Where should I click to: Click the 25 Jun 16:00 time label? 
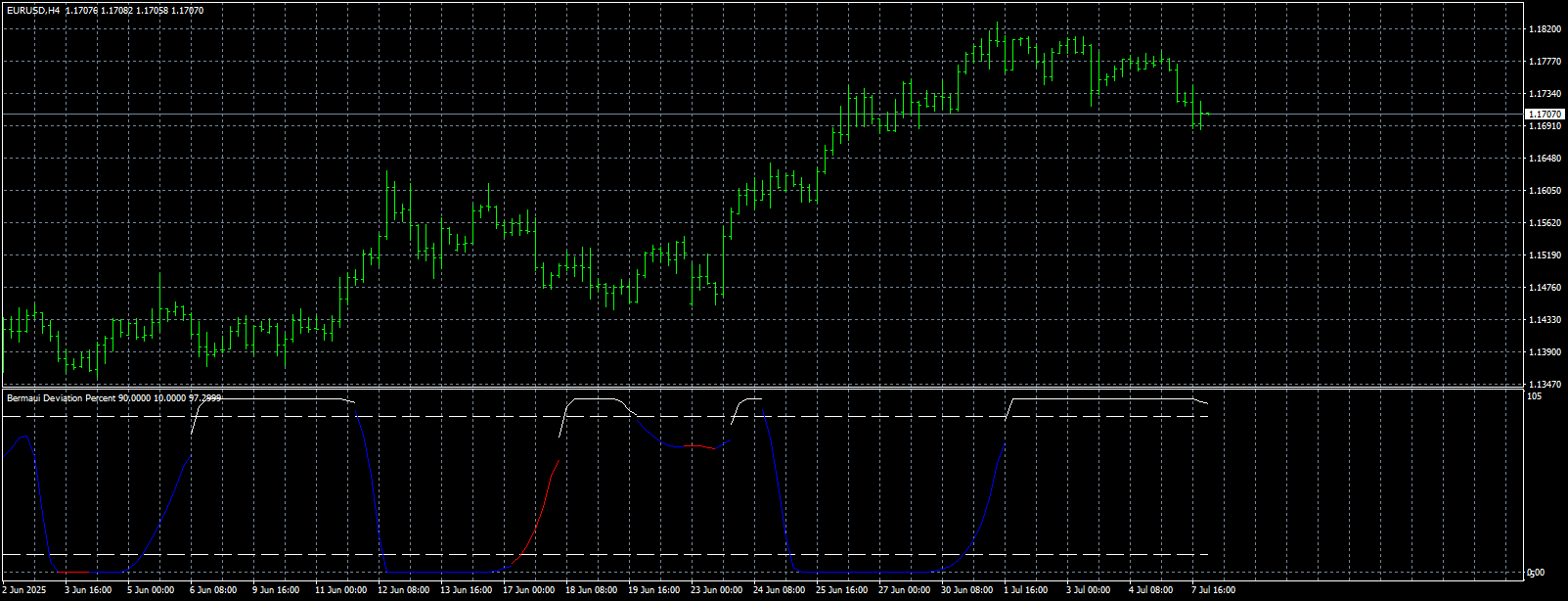[841, 590]
